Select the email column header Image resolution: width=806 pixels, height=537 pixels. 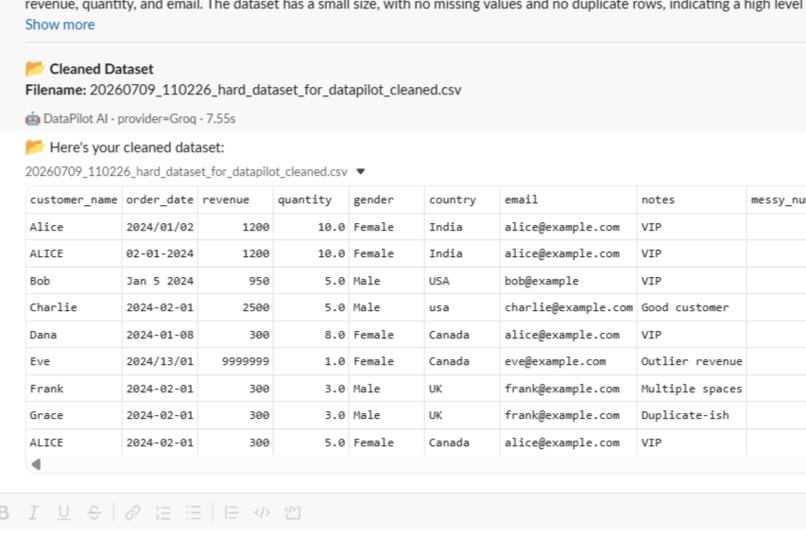tap(569, 200)
